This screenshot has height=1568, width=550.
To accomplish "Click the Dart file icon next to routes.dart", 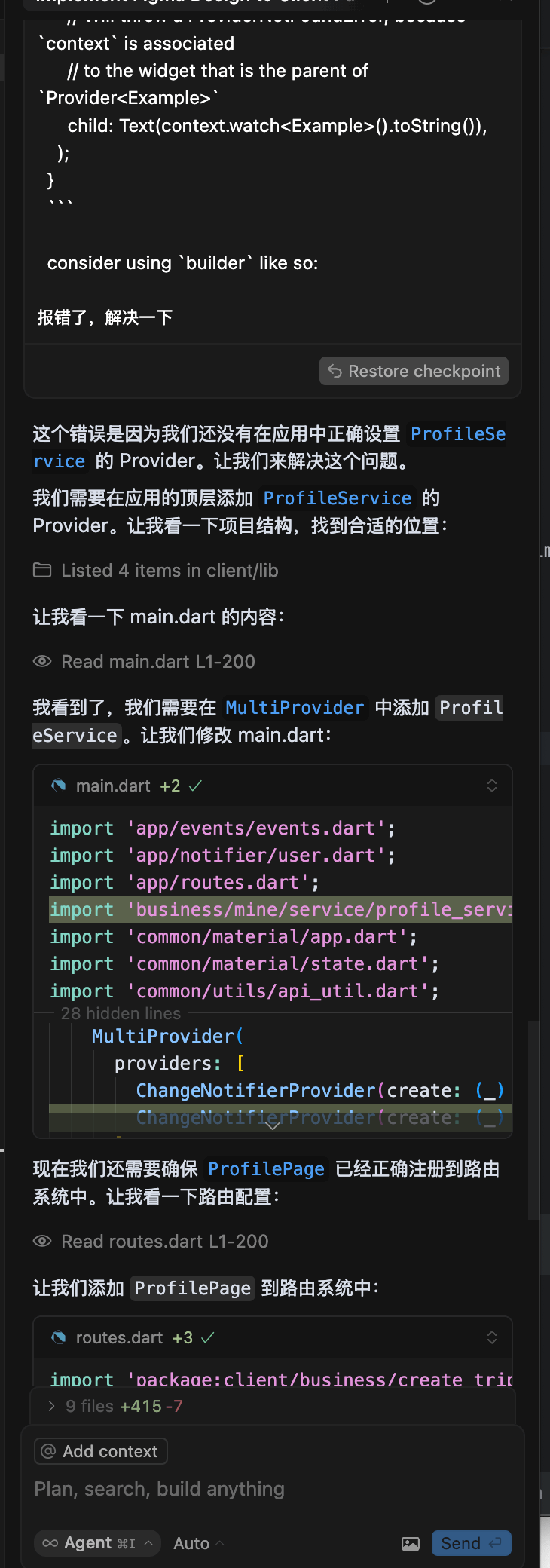I will pyautogui.click(x=58, y=1337).
